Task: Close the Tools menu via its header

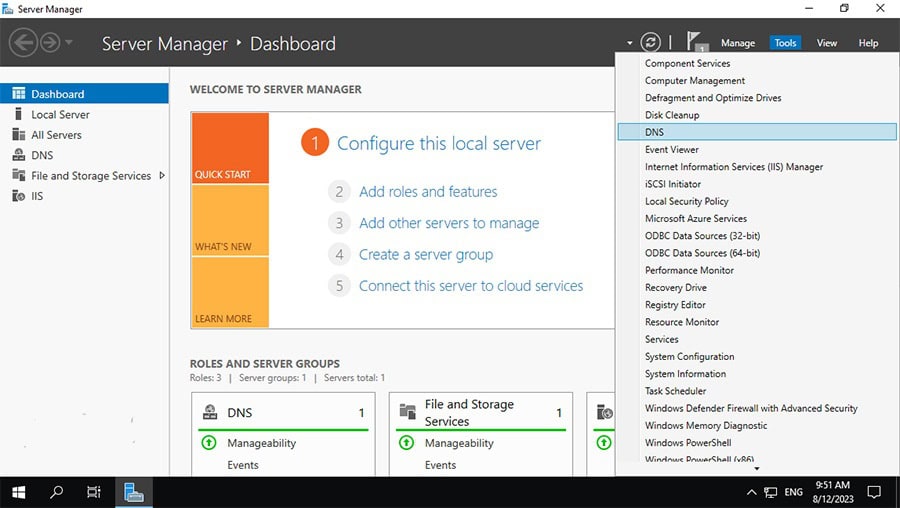Action: 785,43
